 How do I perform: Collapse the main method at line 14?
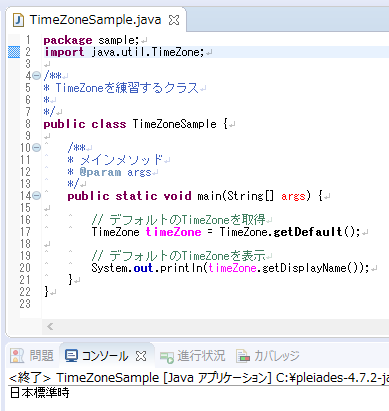pos(37,196)
